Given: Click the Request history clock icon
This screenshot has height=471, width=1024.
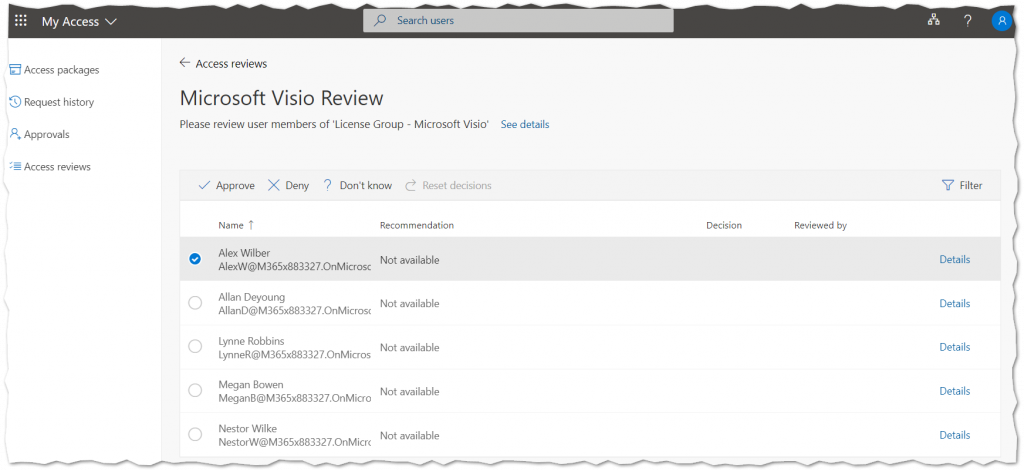Looking at the screenshot, I should coord(15,102).
